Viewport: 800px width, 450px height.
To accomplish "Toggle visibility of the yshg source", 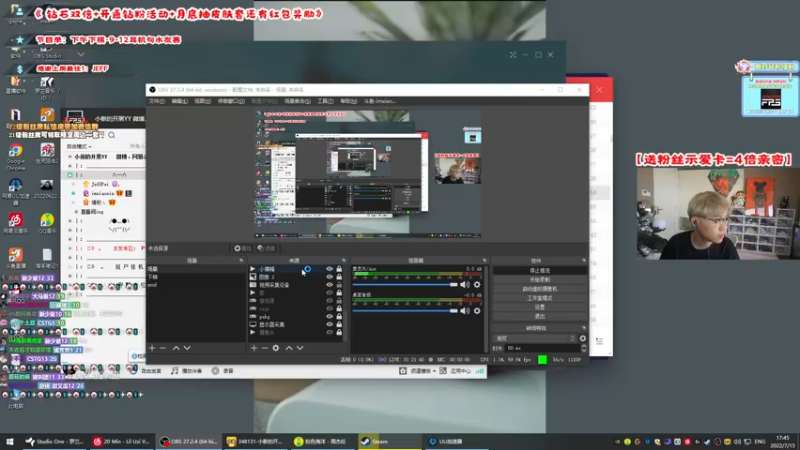I will (330, 316).
